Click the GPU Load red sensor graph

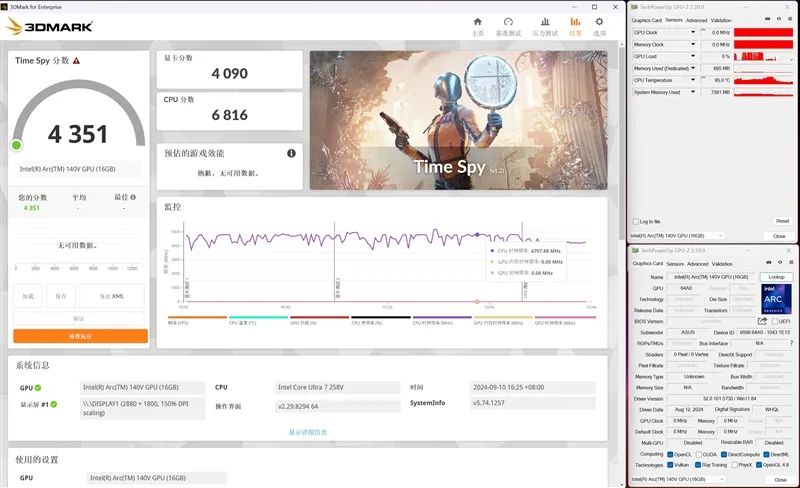[763, 56]
